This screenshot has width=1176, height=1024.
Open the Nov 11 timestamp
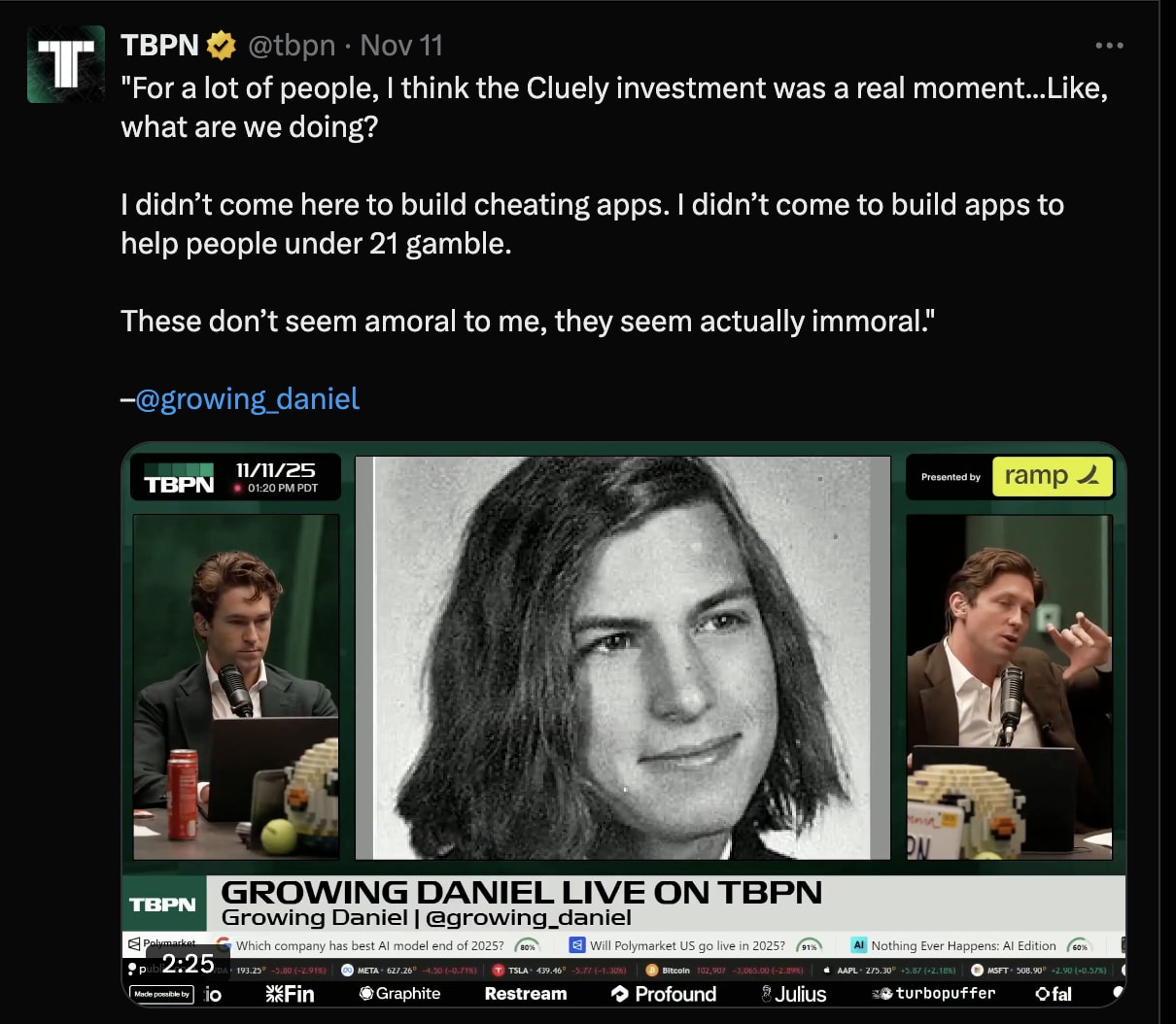(401, 46)
